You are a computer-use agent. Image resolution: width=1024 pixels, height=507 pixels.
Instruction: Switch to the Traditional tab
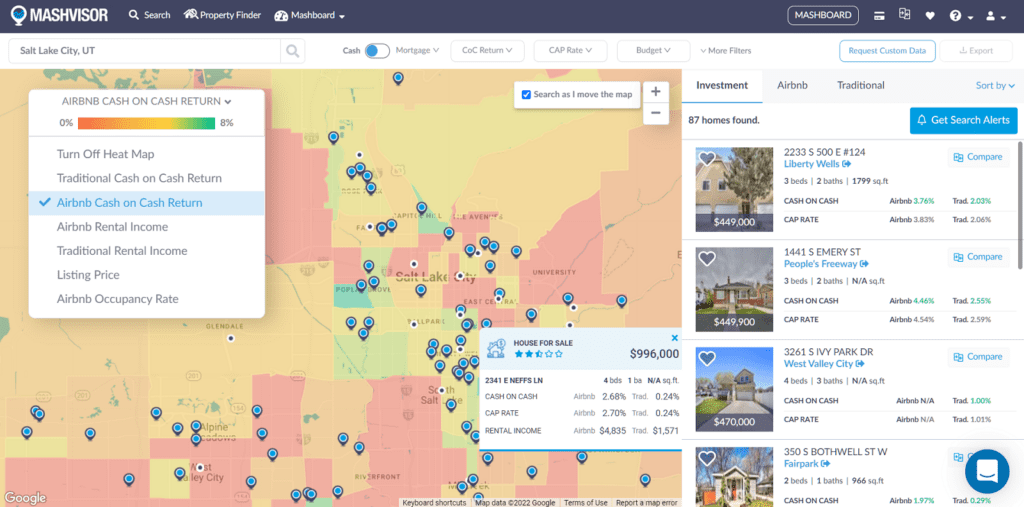pos(861,86)
